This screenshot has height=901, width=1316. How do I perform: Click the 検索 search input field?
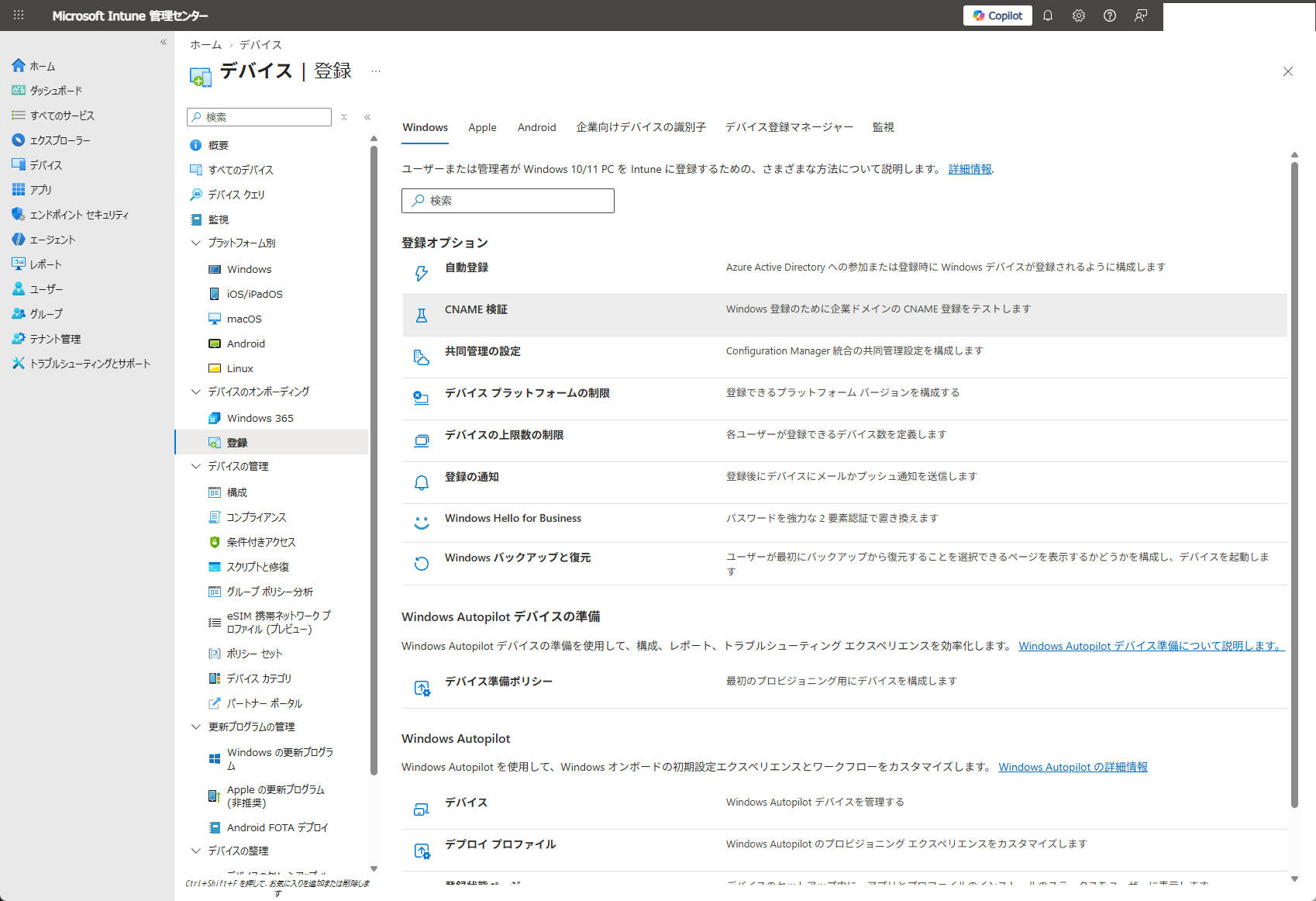508,200
